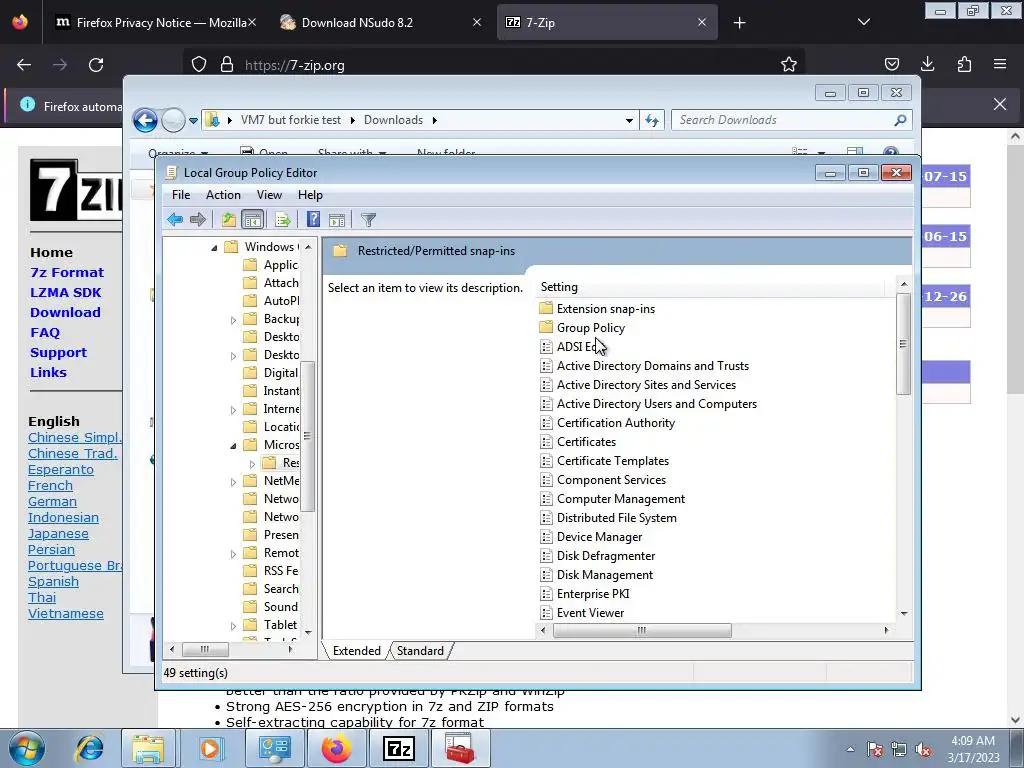Open the 7z Format link on 7-Zip page
This screenshot has width=1024, height=768.
(67, 272)
